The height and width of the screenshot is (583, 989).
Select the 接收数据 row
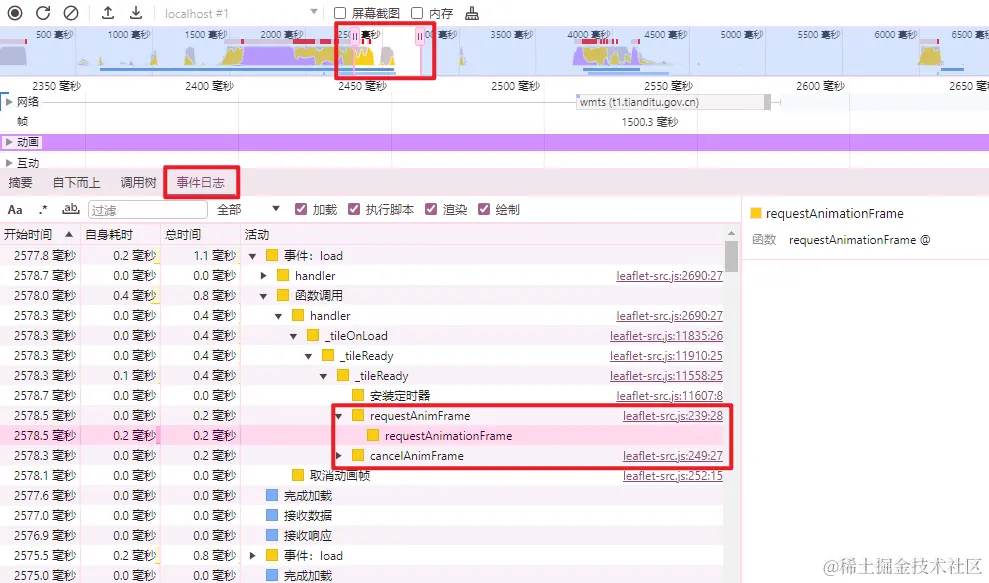click(362, 515)
